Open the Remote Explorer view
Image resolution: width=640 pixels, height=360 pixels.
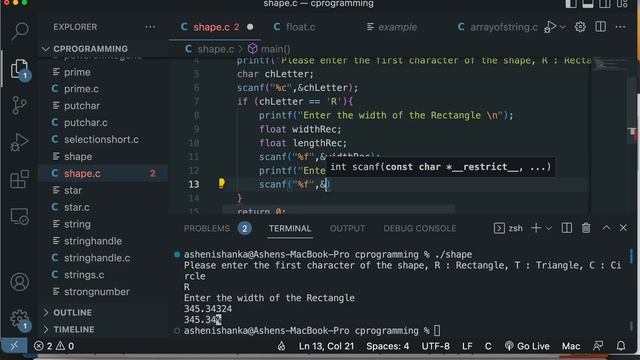19,216
